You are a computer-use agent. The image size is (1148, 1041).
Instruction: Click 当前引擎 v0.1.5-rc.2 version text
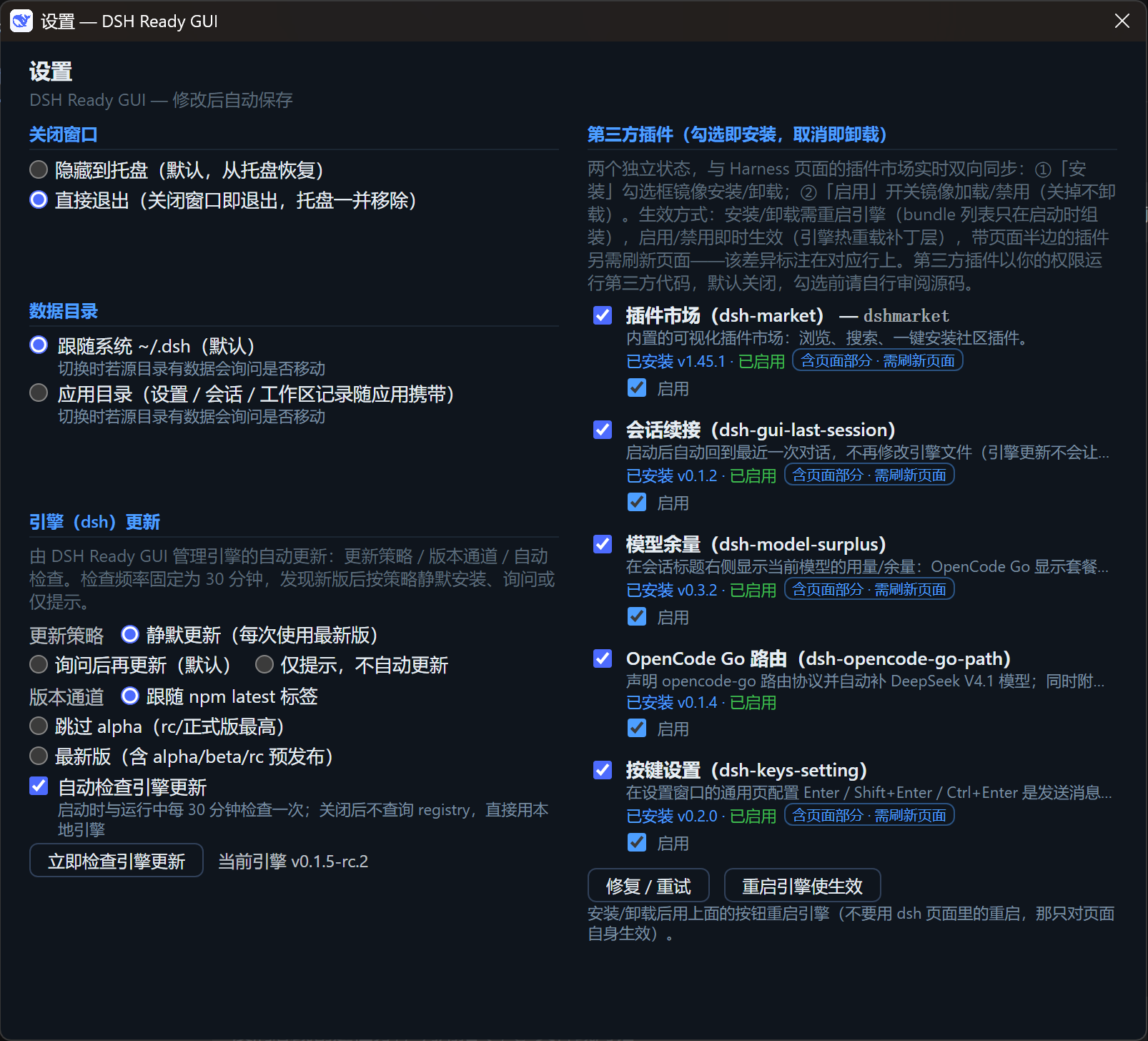click(x=293, y=862)
